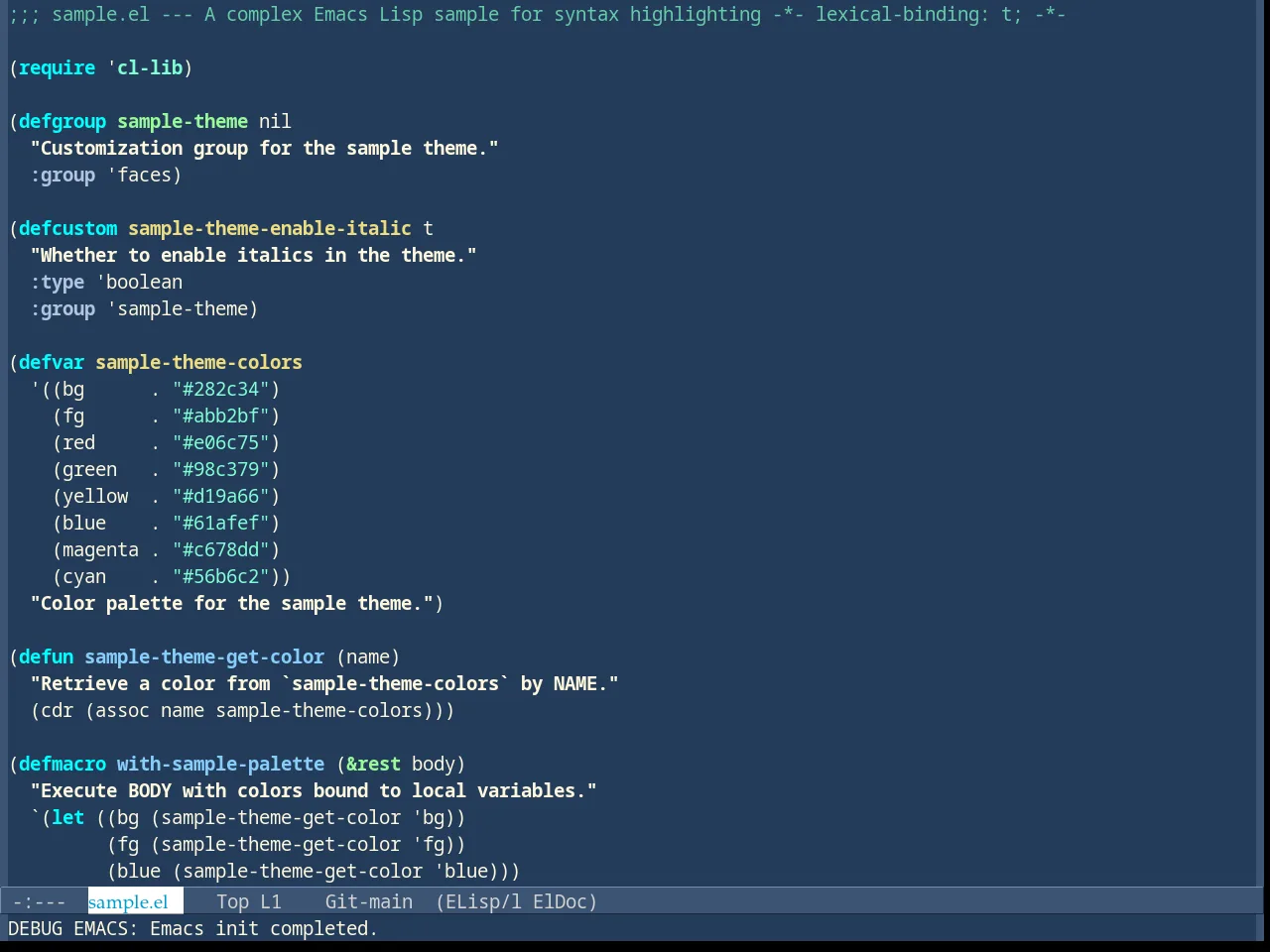The width and height of the screenshot is (1270, 952).
Task: Click the 'defmacro' keyword
Action: pos(63,764)
